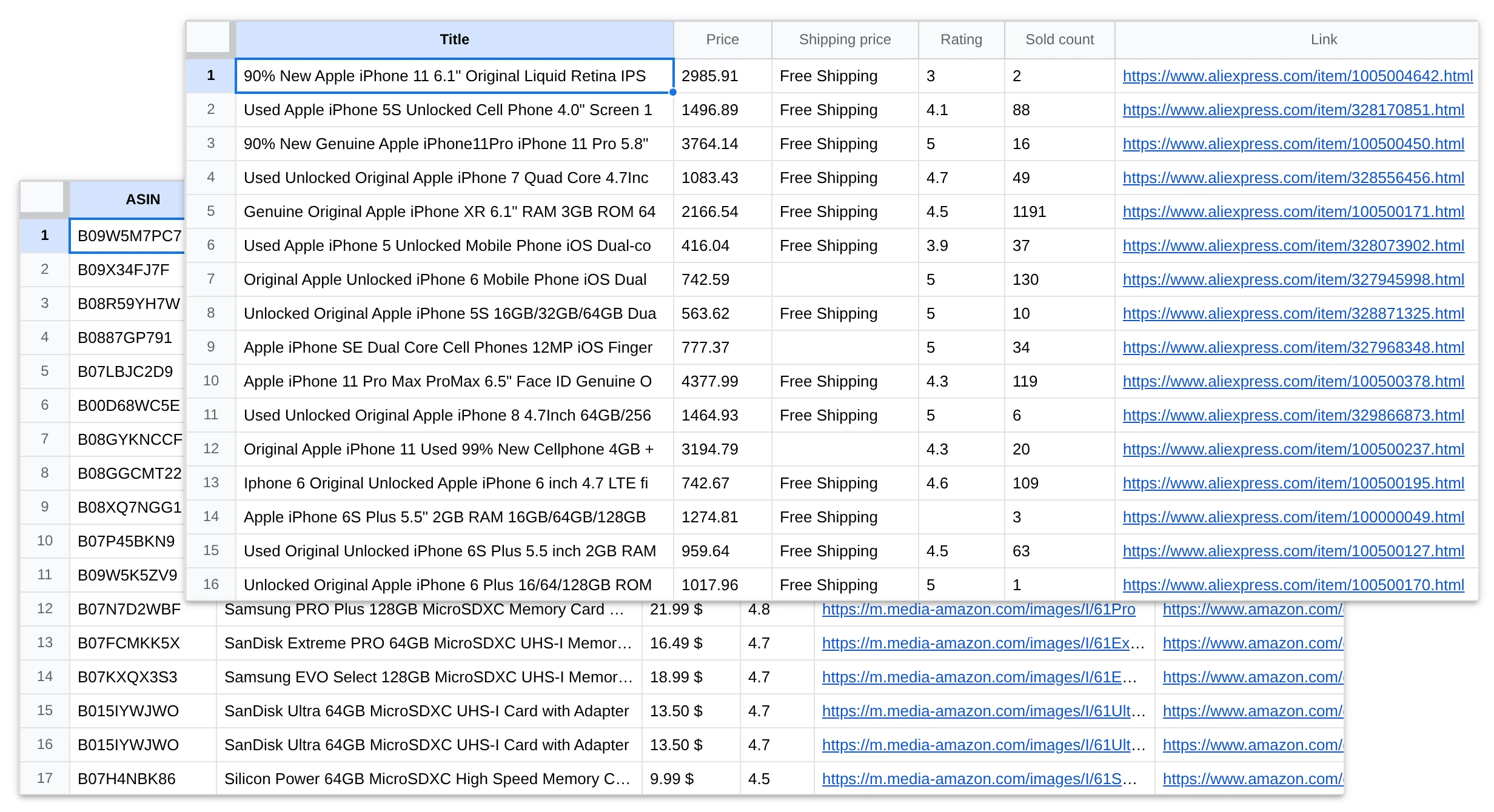This screenshot has width=1494, height=812.
Task: Select the empty Shipping price cell in row 7
Action: (x=845, y=279)
